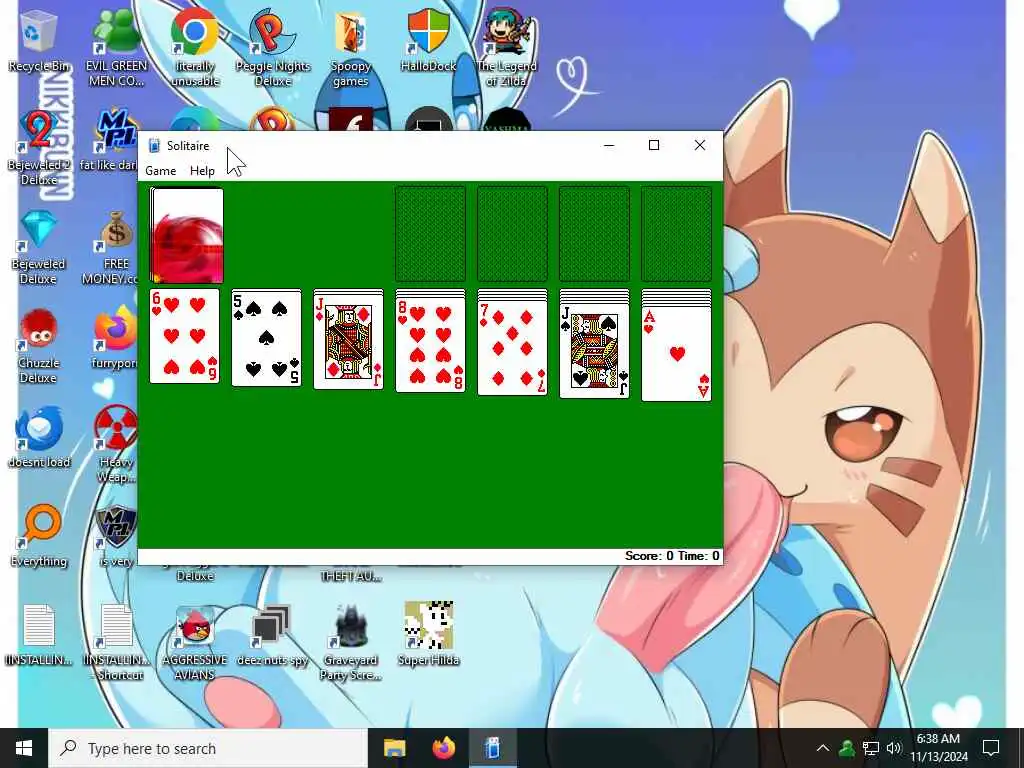
Task: Select the first IINSTALLIN text file icon
Action: [39, 636]
